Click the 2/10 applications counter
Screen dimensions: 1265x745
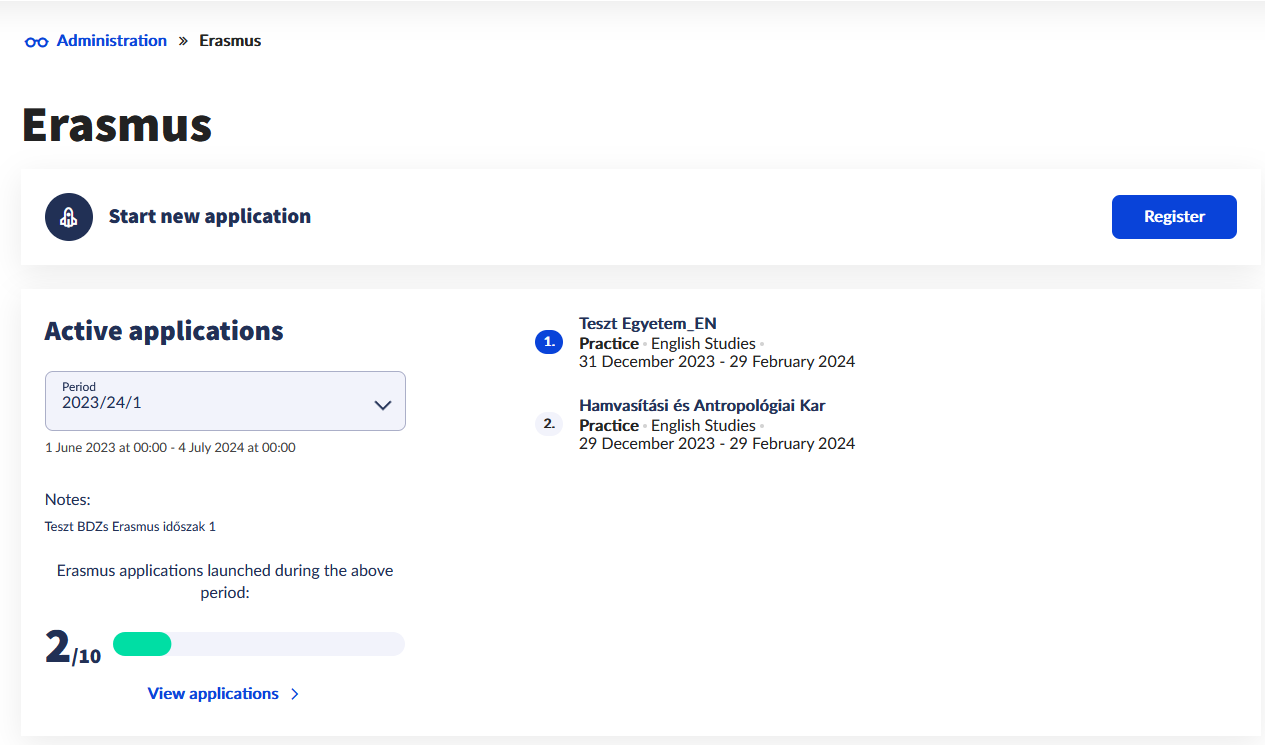point(73,648)
